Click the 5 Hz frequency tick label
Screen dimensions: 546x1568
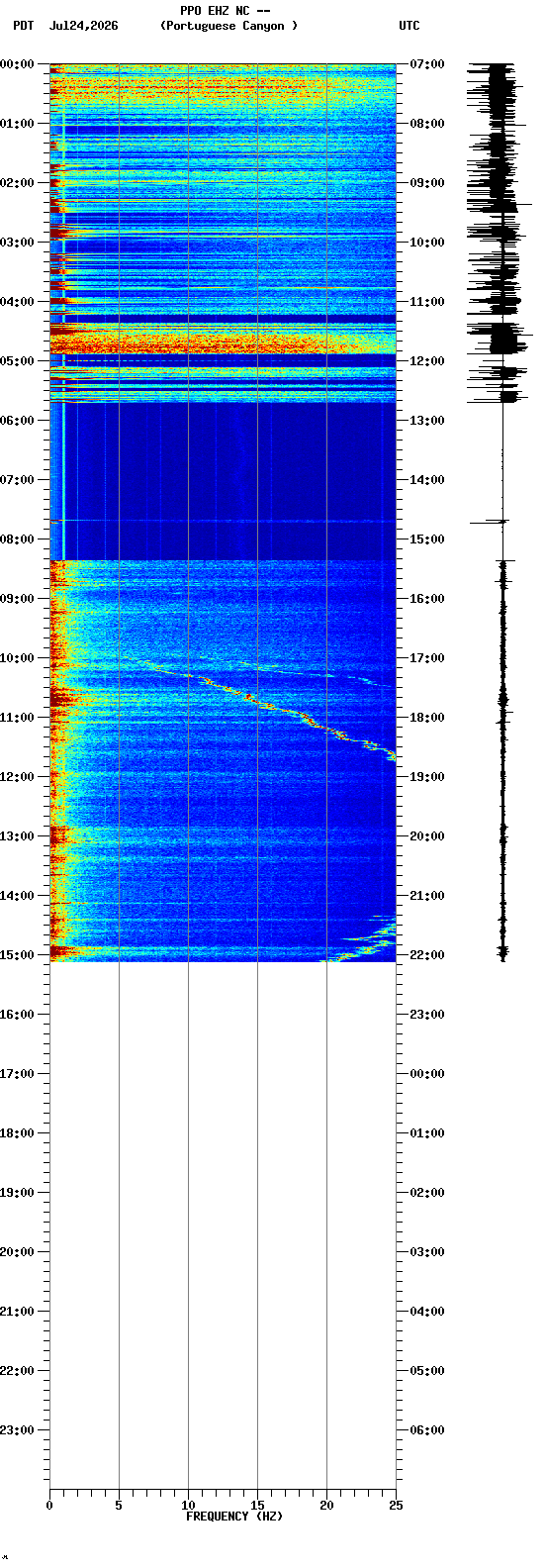pos(119,1506)
